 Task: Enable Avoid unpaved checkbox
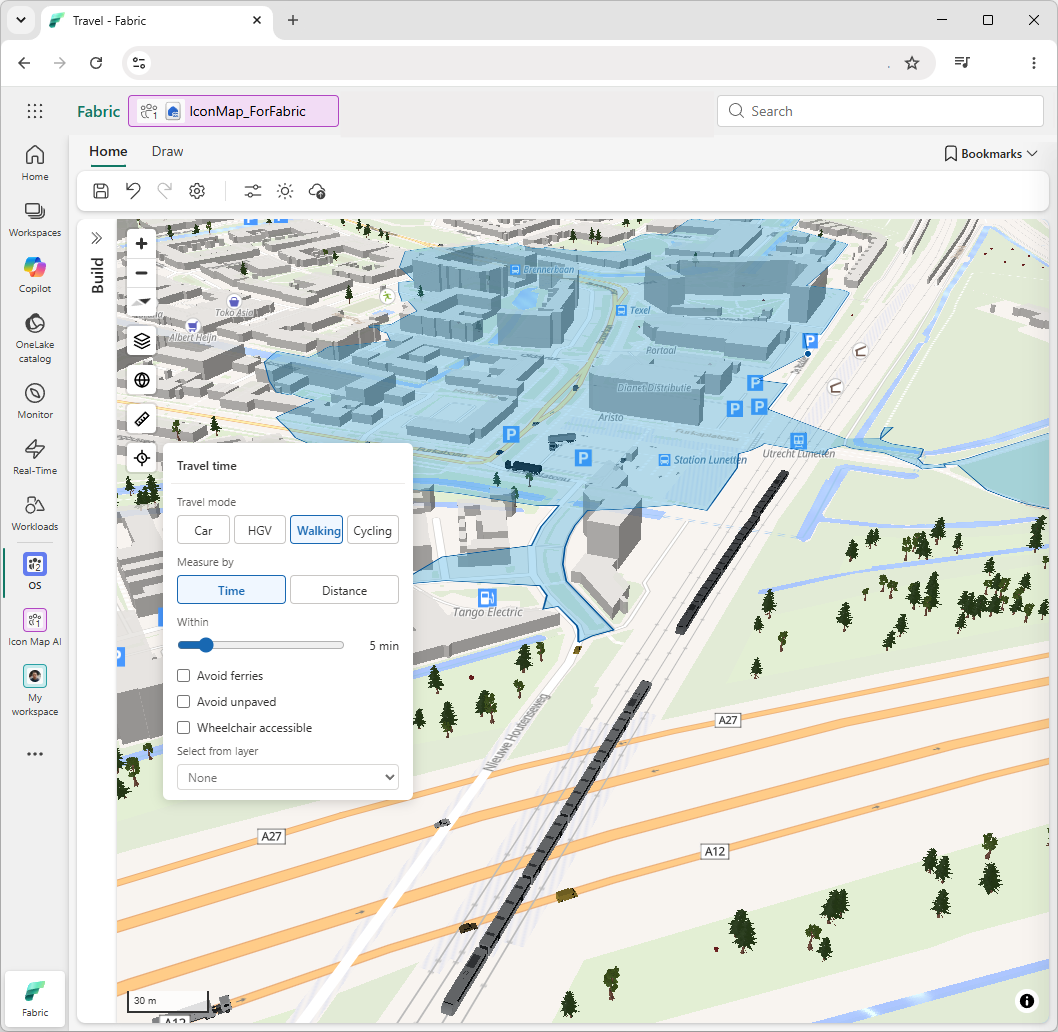pos(184,702)
